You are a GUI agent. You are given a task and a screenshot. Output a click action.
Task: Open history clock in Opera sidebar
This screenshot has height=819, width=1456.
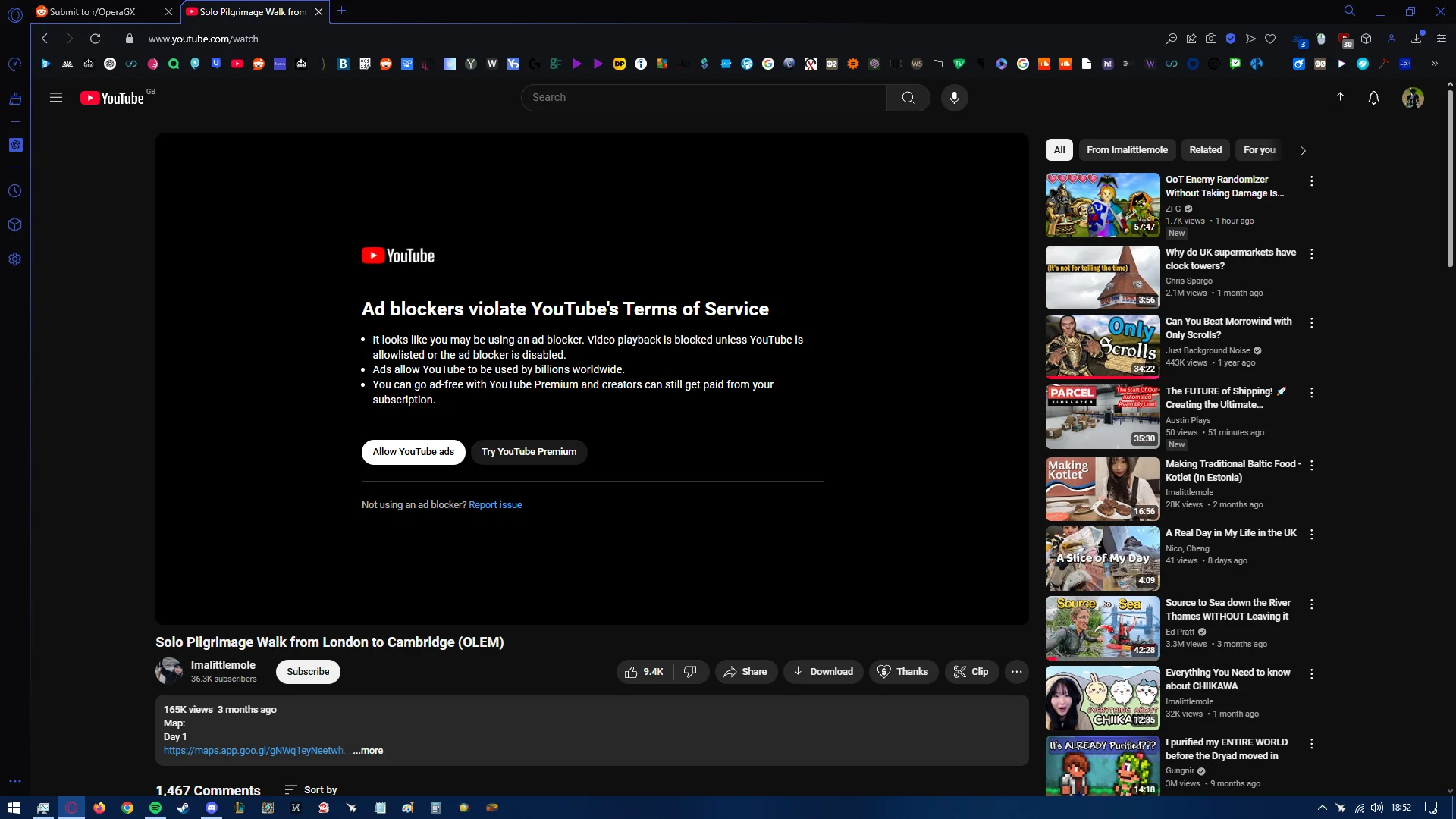pyautogui.click(x=14, y=191)
